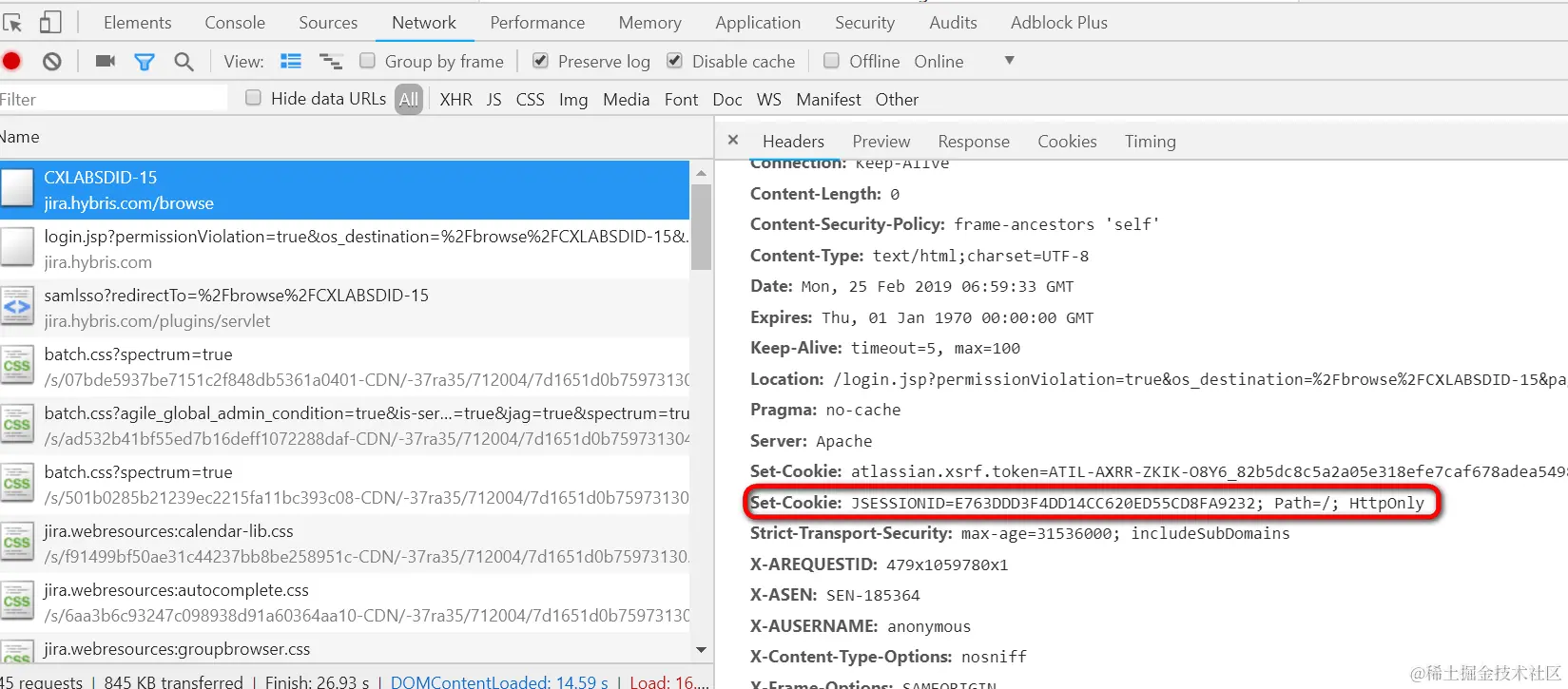Open the Sources panel
This screenshot has width=1568, height=689.
point(328,22)
